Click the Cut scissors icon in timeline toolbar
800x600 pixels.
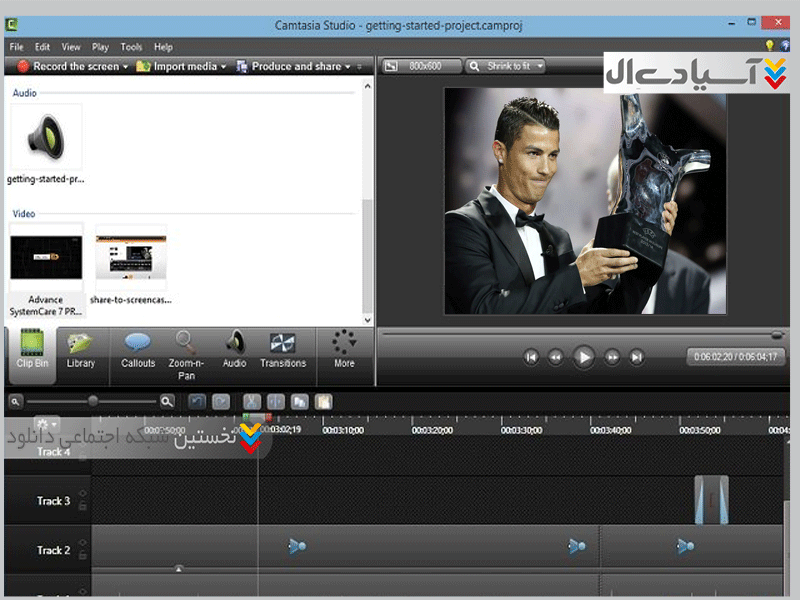click(x=253, y=401)
